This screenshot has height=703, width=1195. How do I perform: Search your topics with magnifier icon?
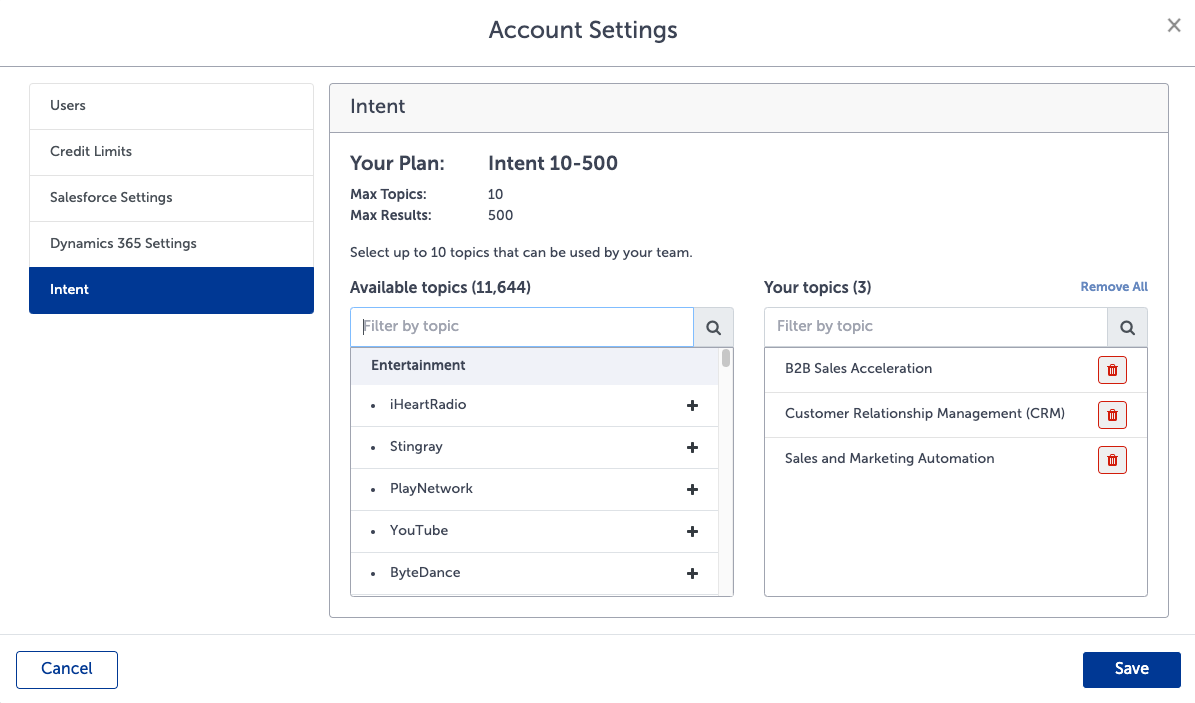tap(1127, 327)
